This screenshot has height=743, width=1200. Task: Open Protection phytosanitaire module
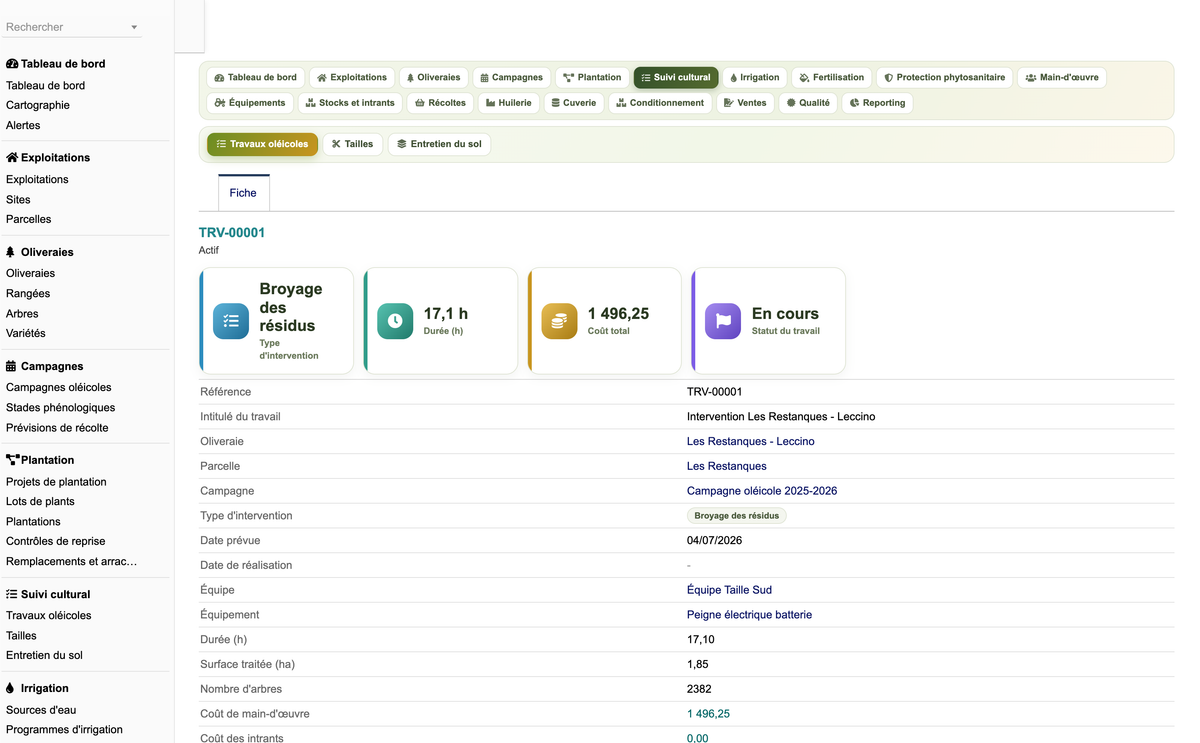[945, 77]
